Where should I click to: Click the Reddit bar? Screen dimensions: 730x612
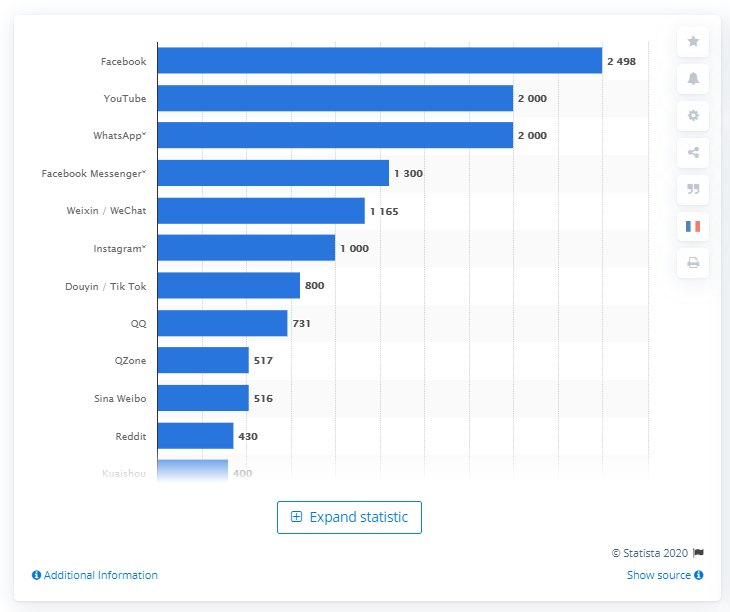[196, 436]
